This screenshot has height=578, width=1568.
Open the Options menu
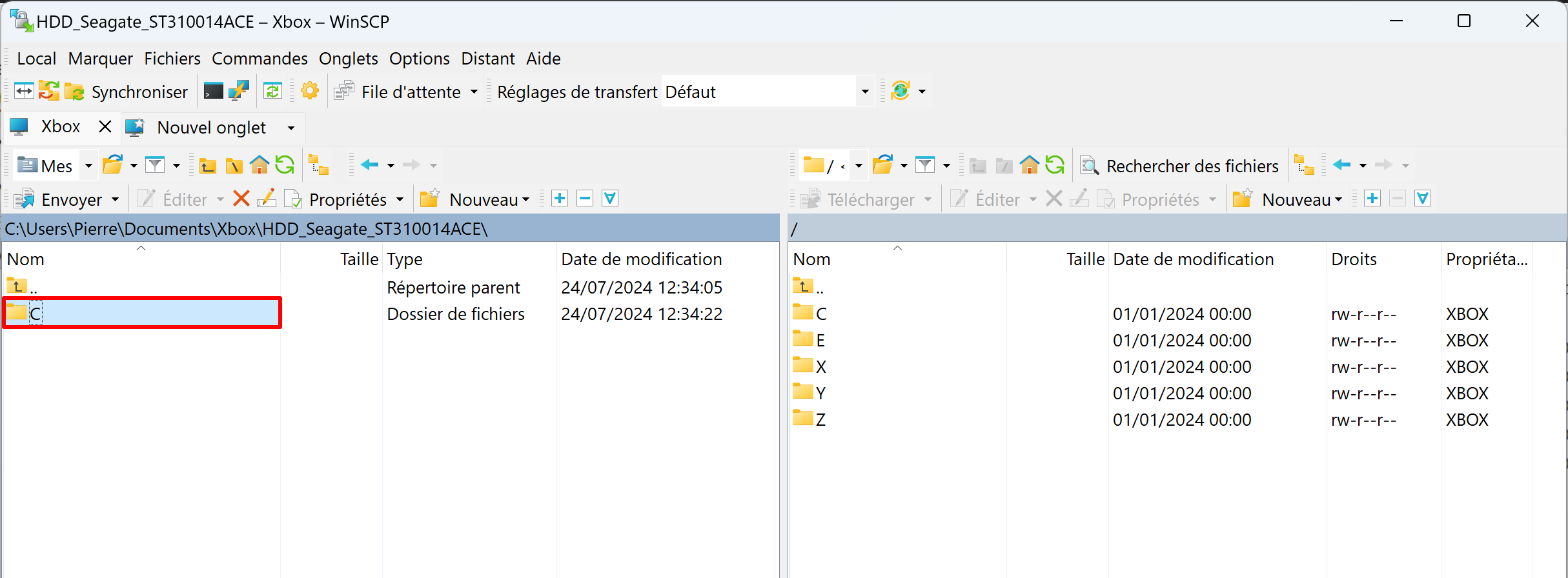pos(420,59)
